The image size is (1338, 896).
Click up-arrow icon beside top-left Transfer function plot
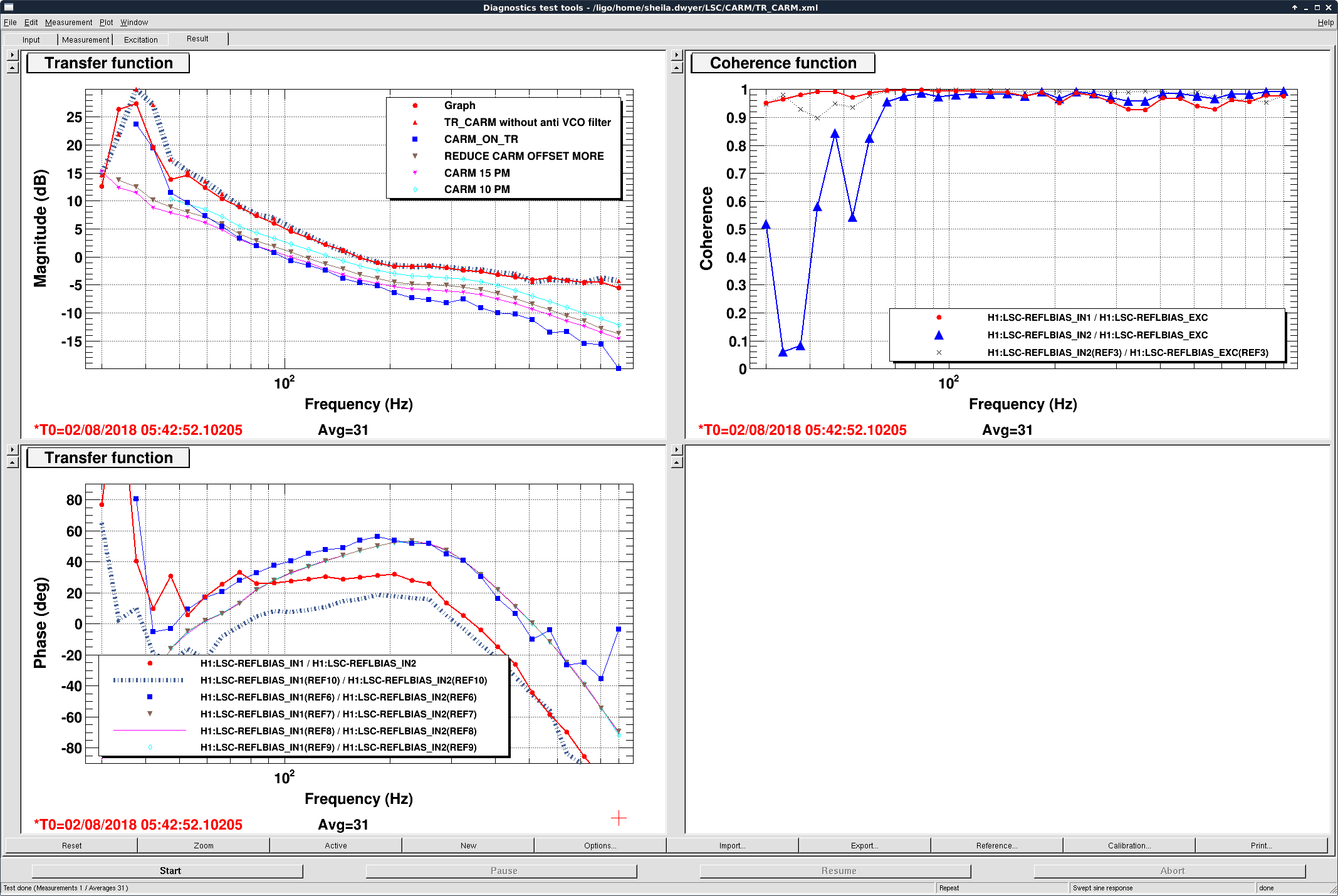[x=13, y=67]
